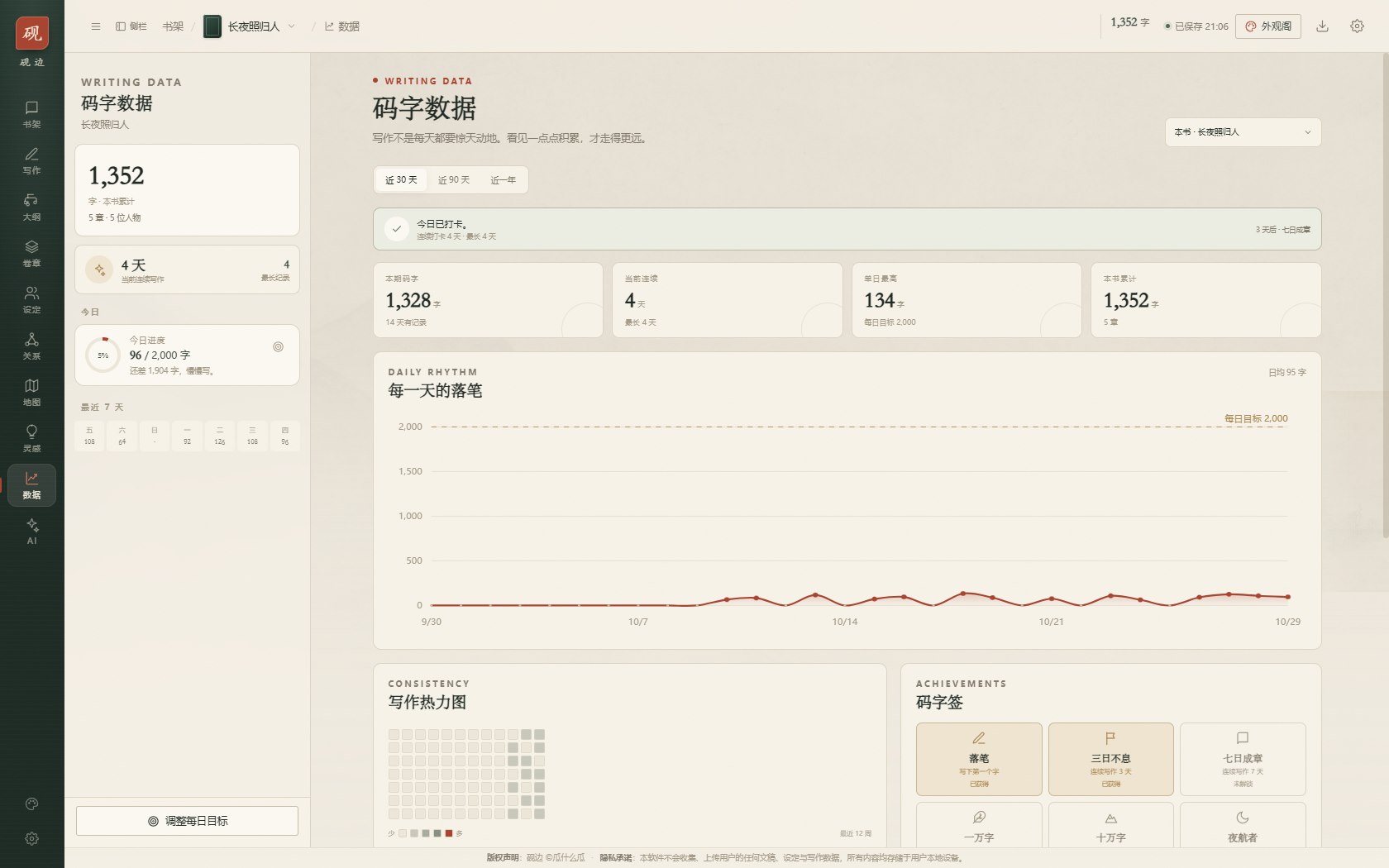The width and height of the screenshot is (1389, 868).
Task: Select the 近 30 天 tab
Action: [401, 179]
